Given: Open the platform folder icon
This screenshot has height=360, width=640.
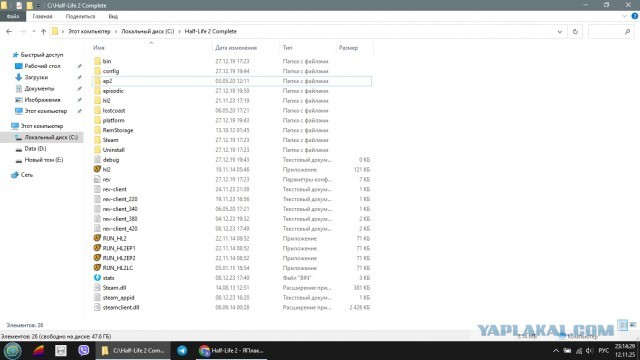Looking at the screenshot, I should click(97, 120).
